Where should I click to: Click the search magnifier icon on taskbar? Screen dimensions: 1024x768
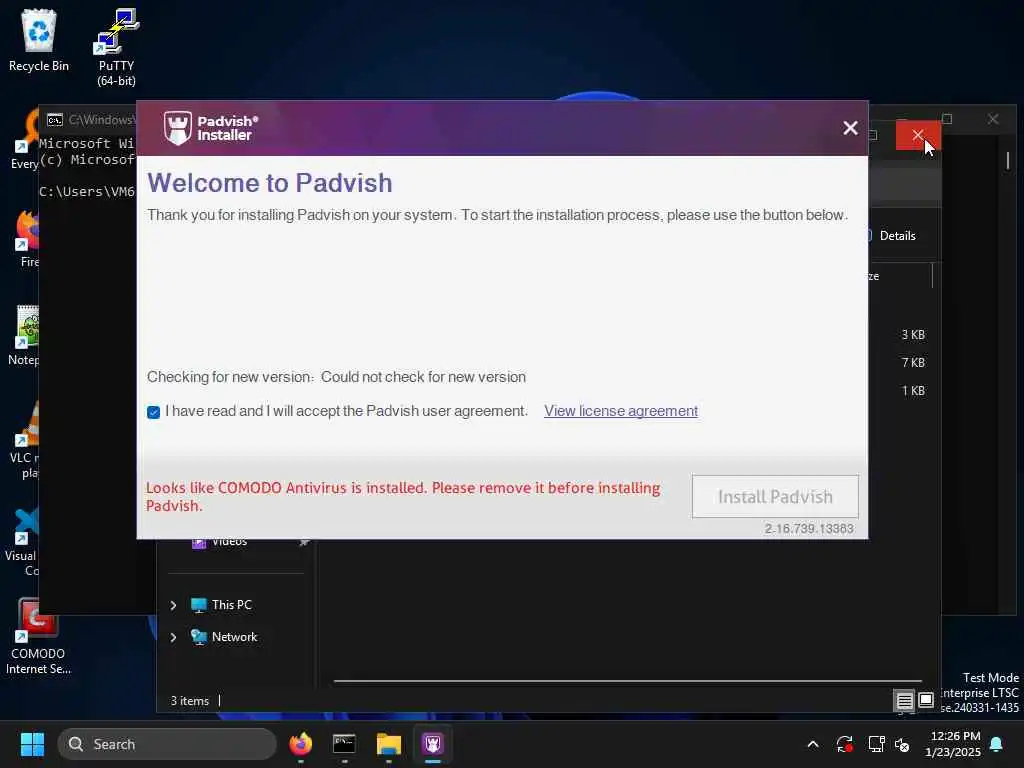tap(76, 744)
